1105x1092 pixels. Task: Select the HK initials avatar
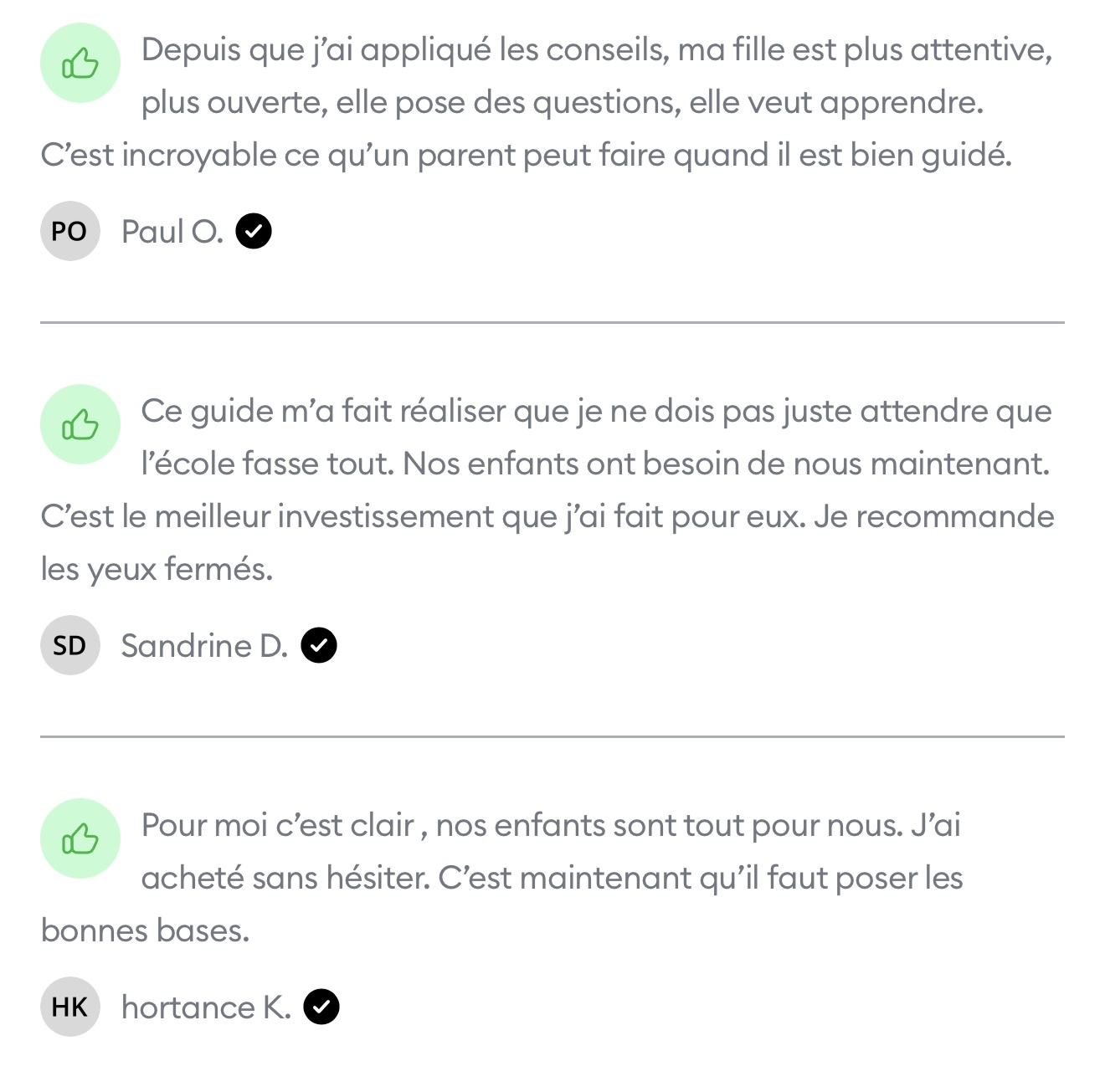[69, 1007]
